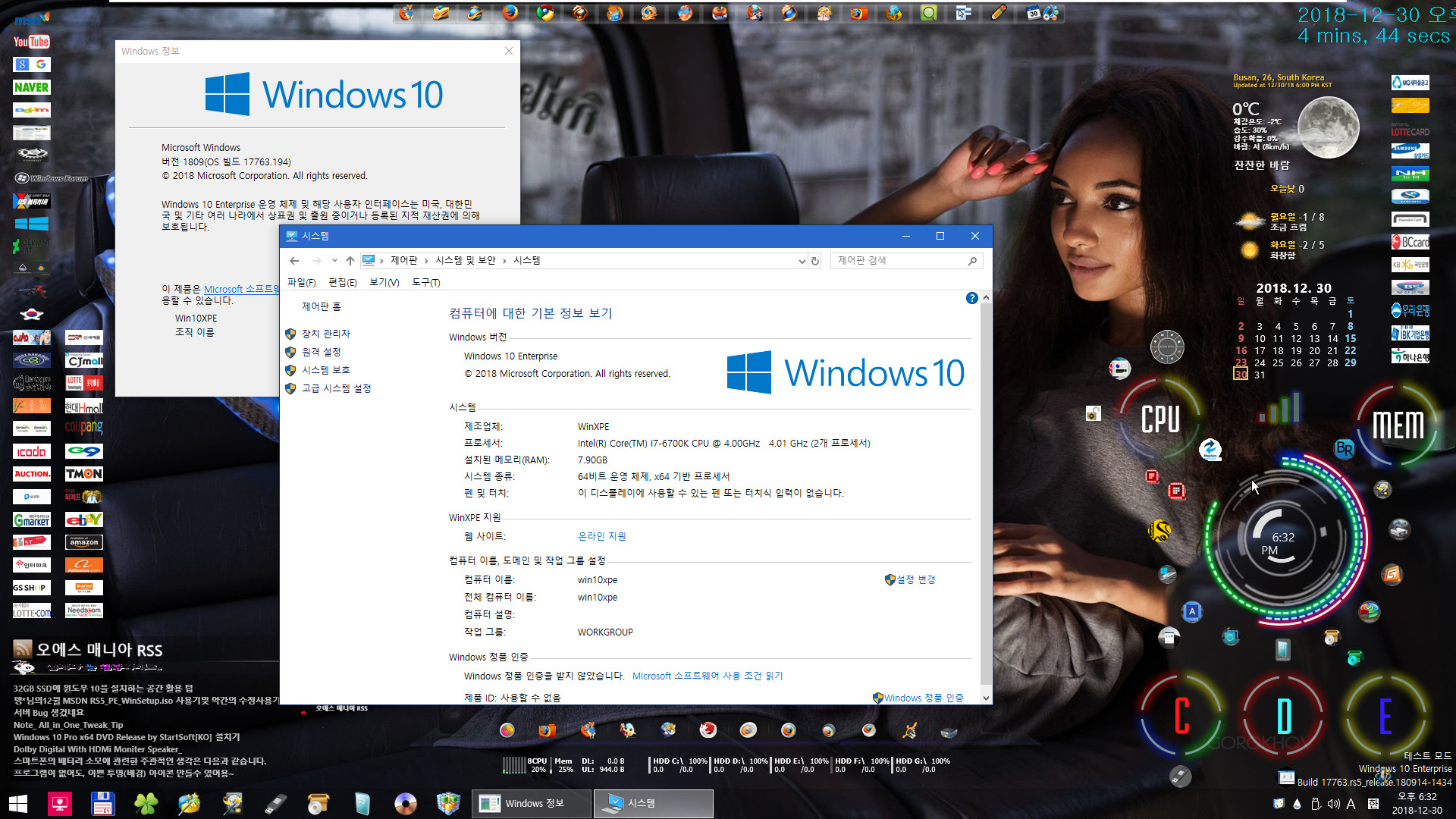Image resolution: width=1456 pixels, height=819 pixels.
Task: Open 제어판 홈 link
Action: tap(322, 306)
